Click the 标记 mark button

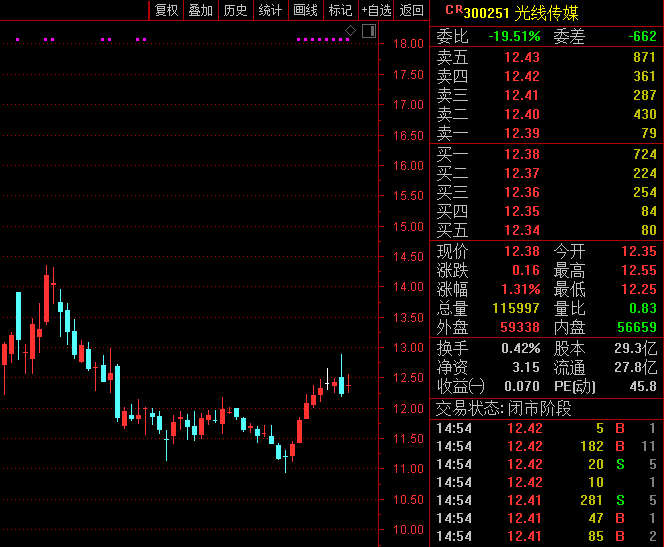click(x=340, y=11)
